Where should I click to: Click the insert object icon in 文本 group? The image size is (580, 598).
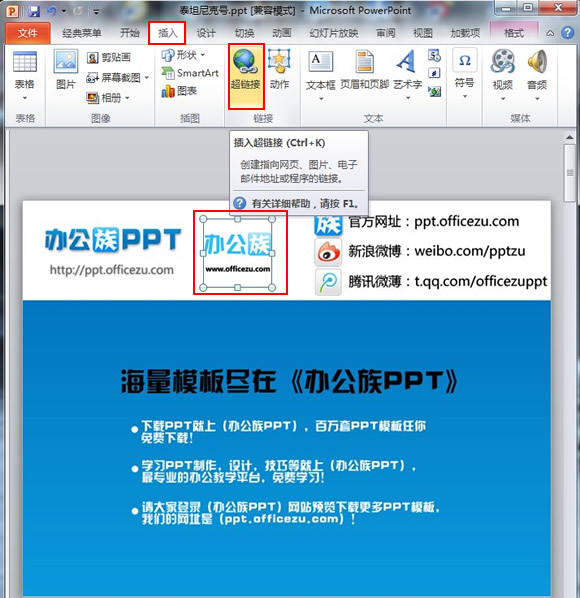pos(434,91)
